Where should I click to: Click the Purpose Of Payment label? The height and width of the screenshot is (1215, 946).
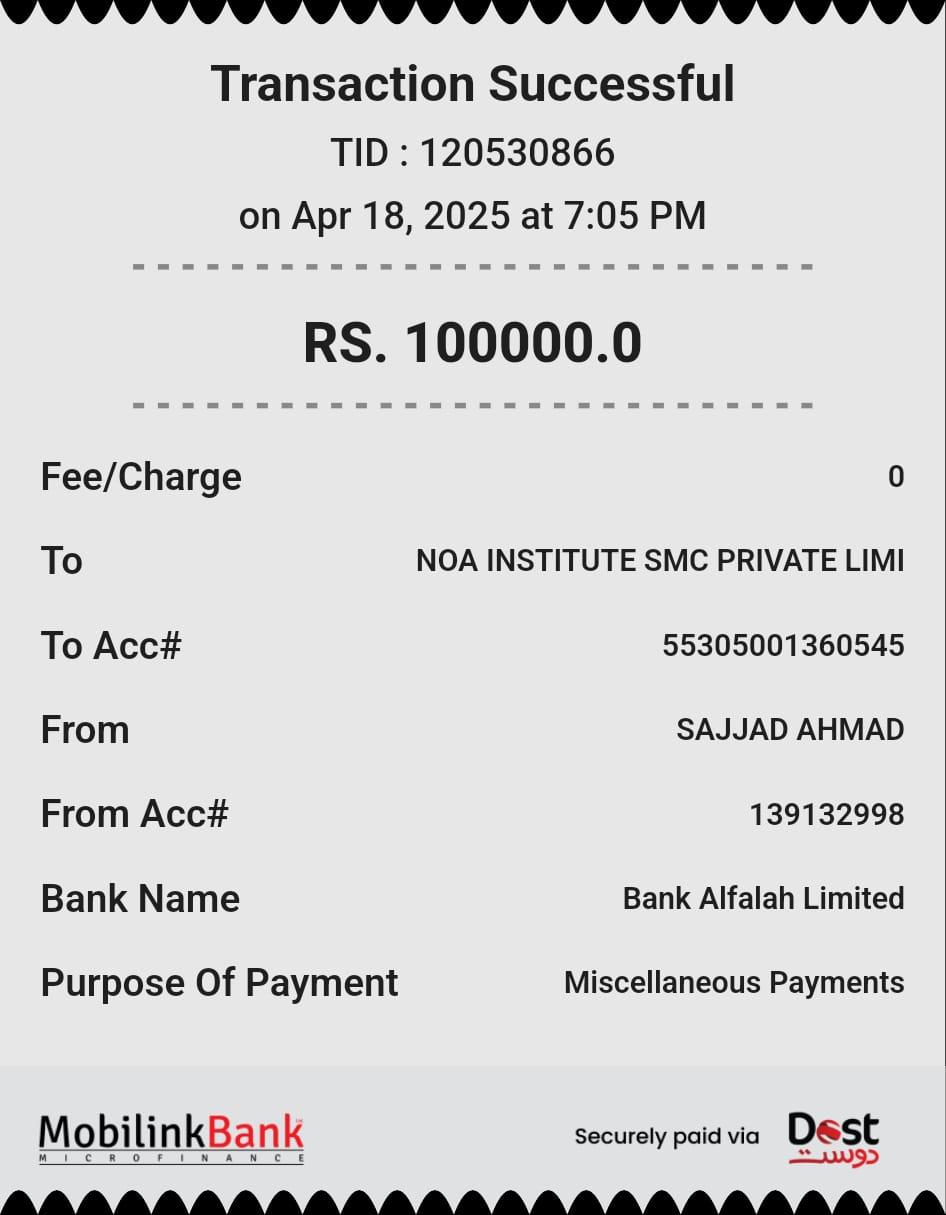click(x=219, y=983)
